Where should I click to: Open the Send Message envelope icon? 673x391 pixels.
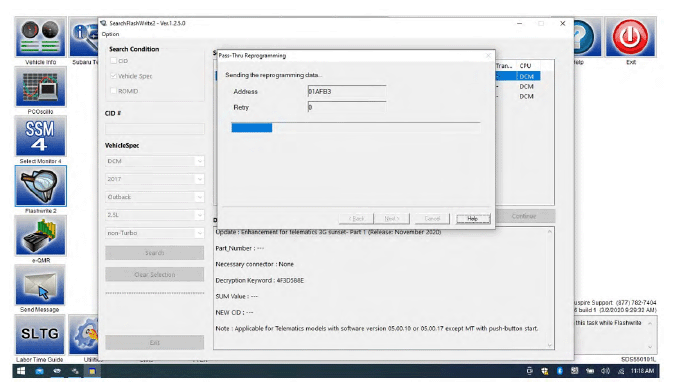(41, 285)
